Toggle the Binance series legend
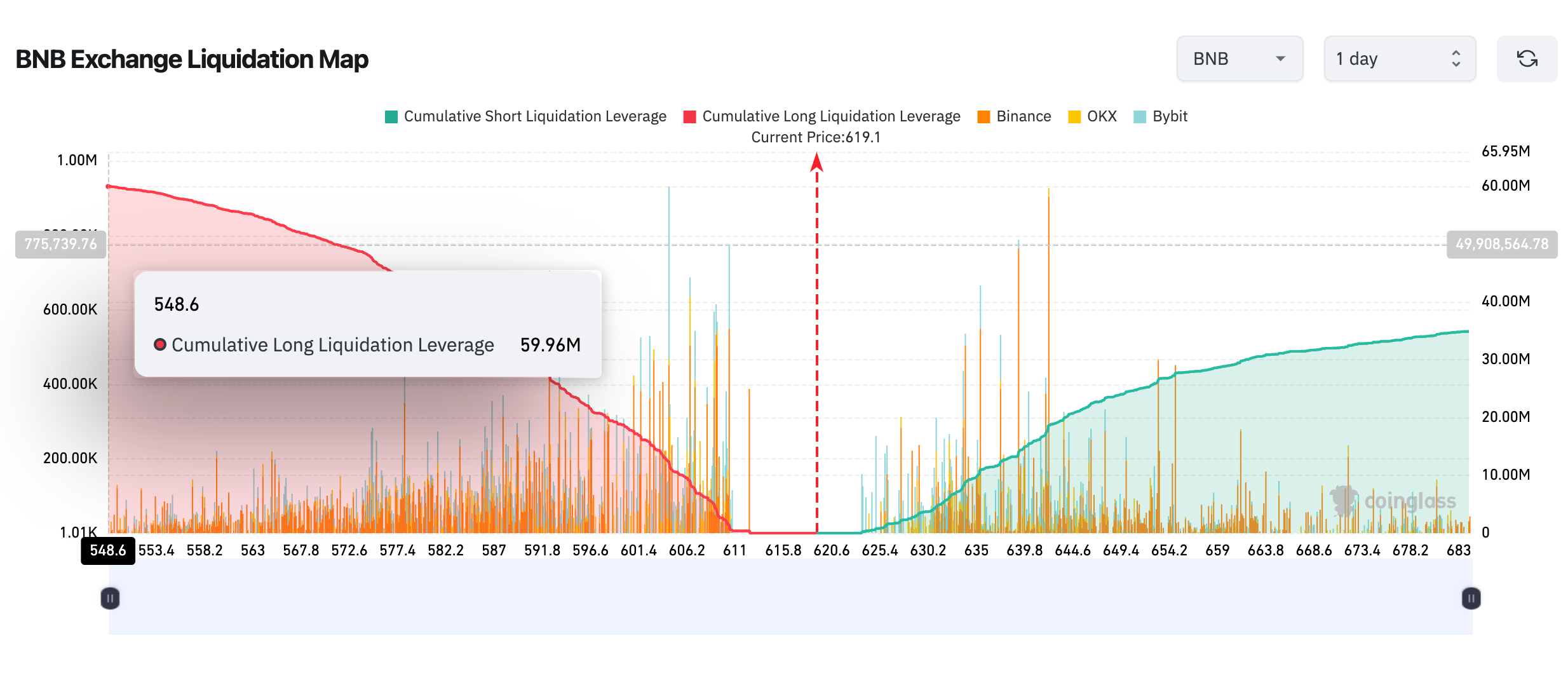The height and width of the screenshot is (685, 1568). click(x=1014, y=116)
